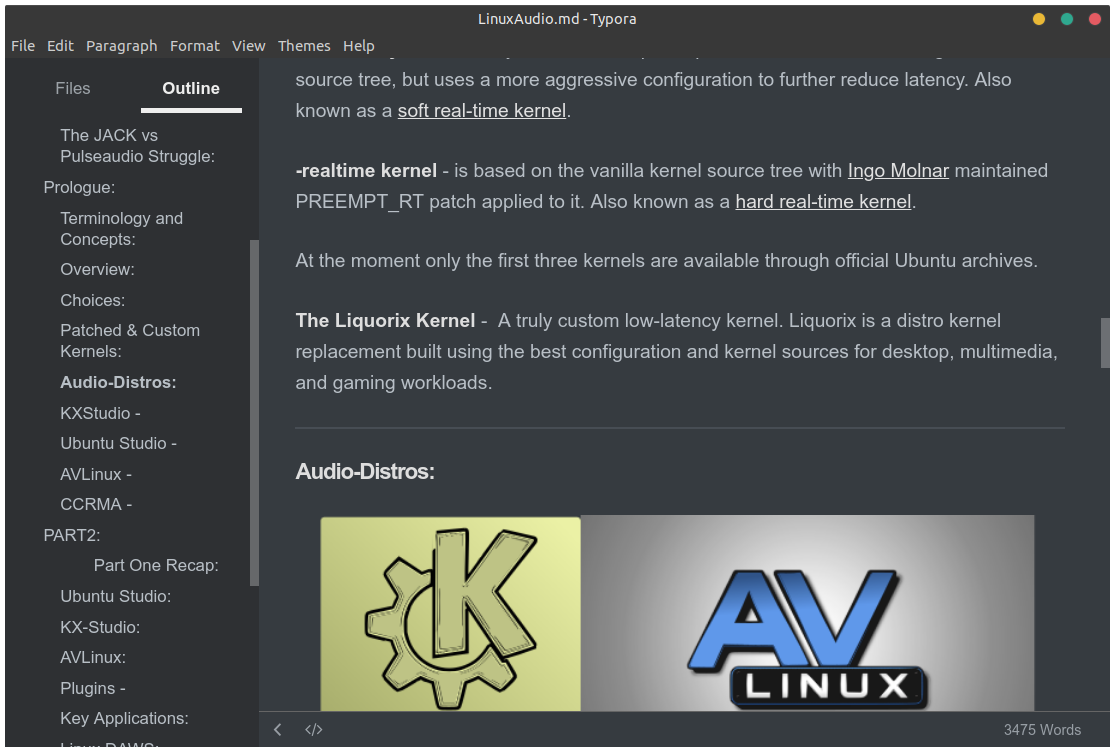Click 'The Liquorix Kernel' bold text

coord(385,321)
